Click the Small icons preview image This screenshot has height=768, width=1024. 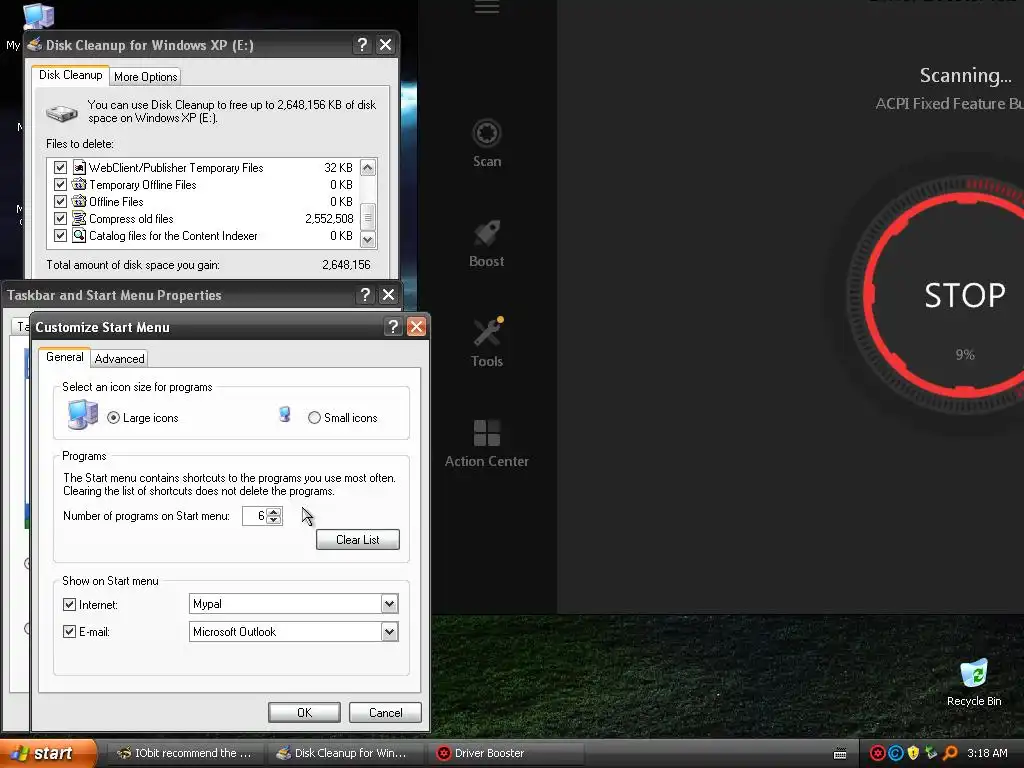coord(285,414)
